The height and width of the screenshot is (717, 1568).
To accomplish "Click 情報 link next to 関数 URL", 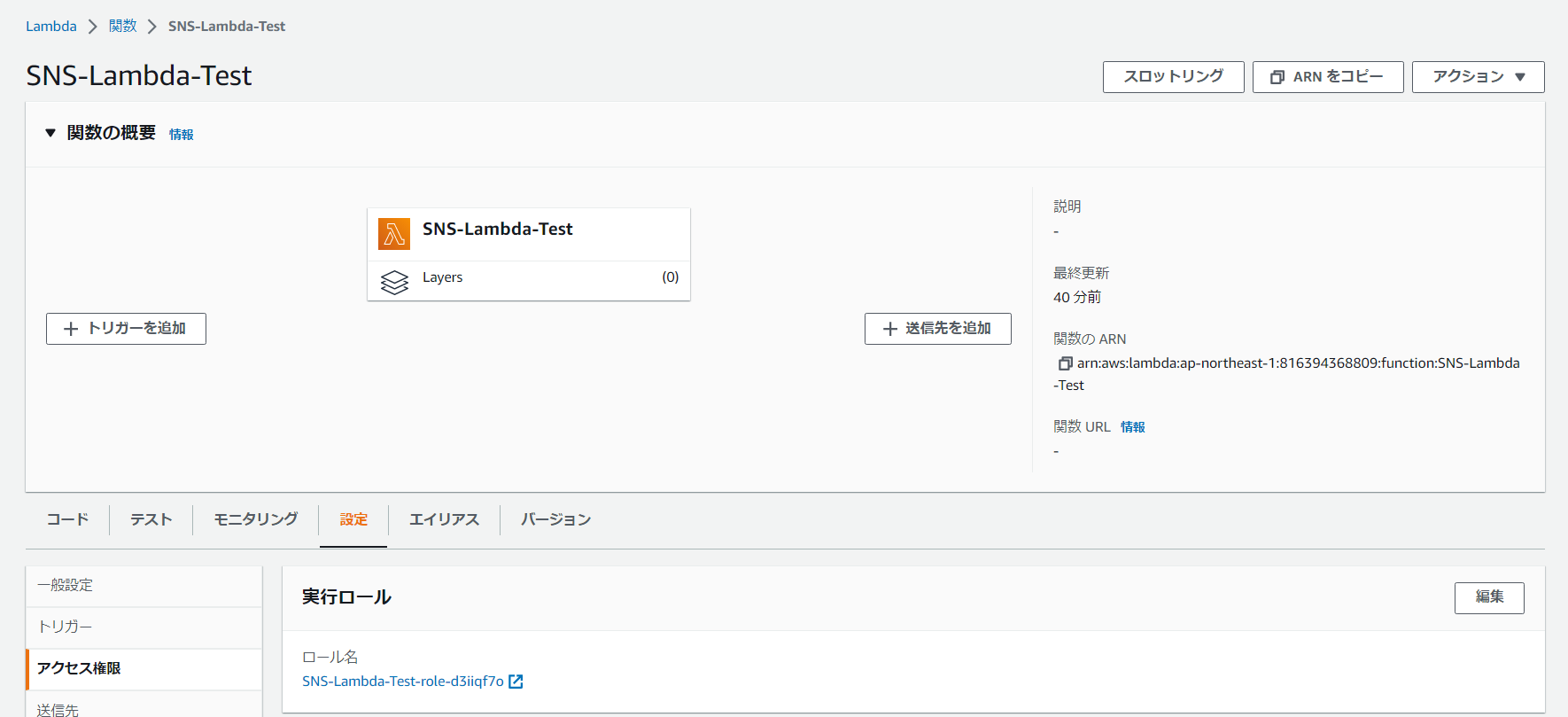I will 1132,427.
